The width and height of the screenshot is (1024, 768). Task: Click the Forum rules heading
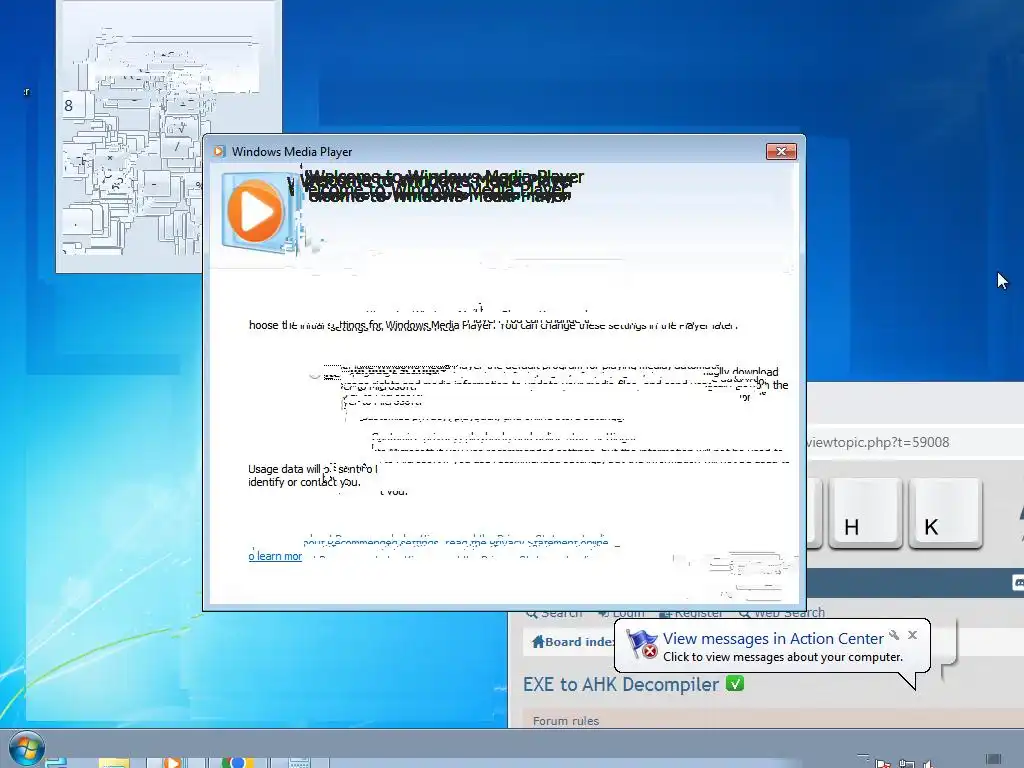click(566, 721)
